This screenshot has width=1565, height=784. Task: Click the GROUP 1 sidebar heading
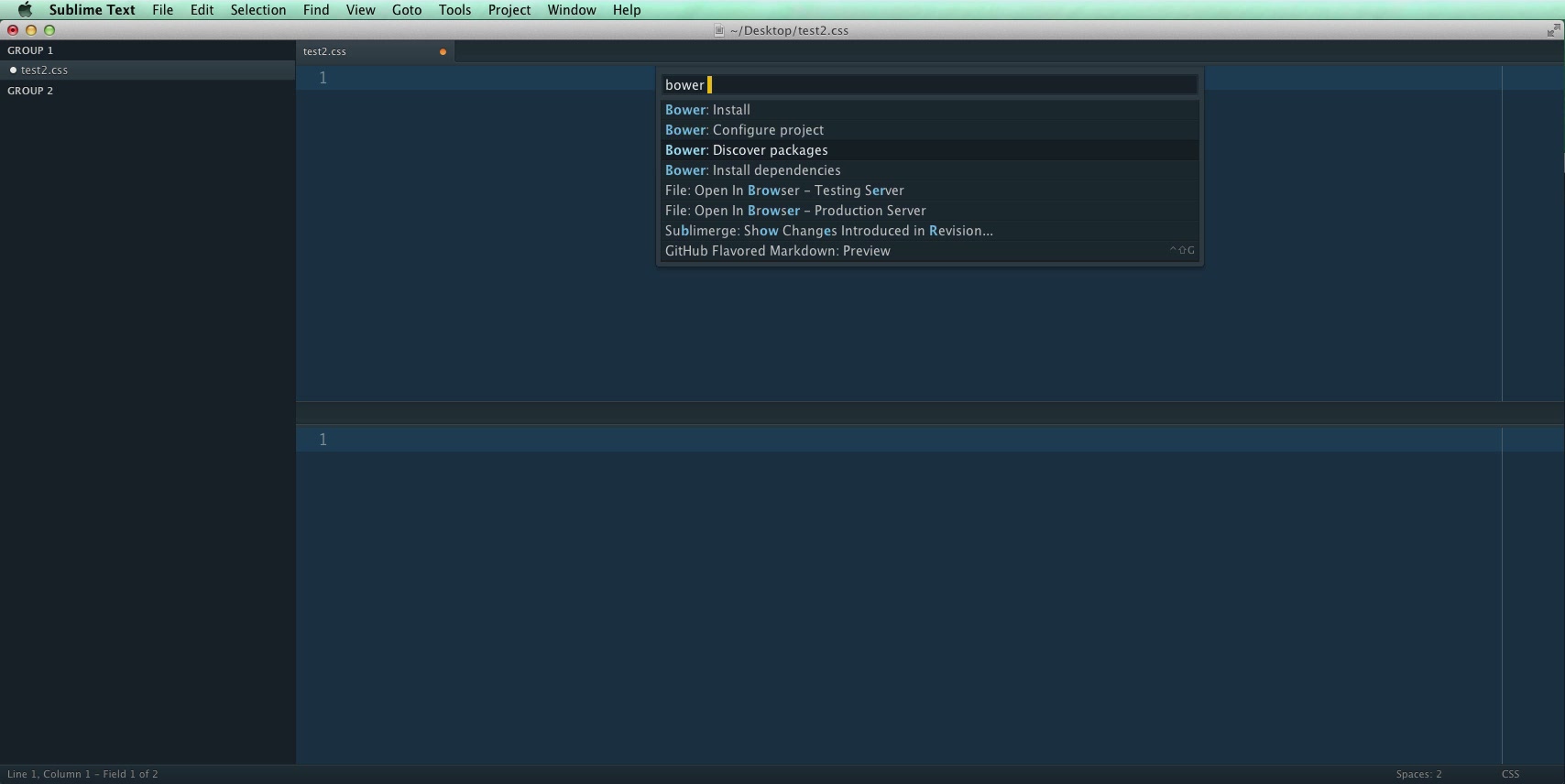(x=30, y=50)
